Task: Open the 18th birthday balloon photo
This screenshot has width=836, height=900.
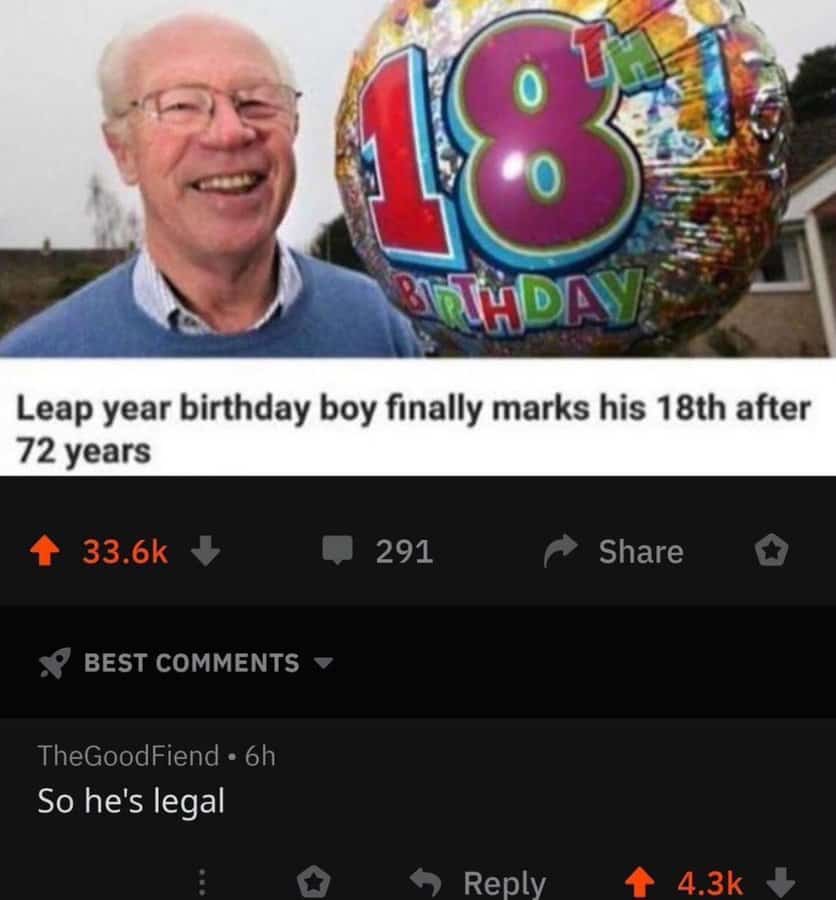Action: pyautogui.click(x=418, y=179)
